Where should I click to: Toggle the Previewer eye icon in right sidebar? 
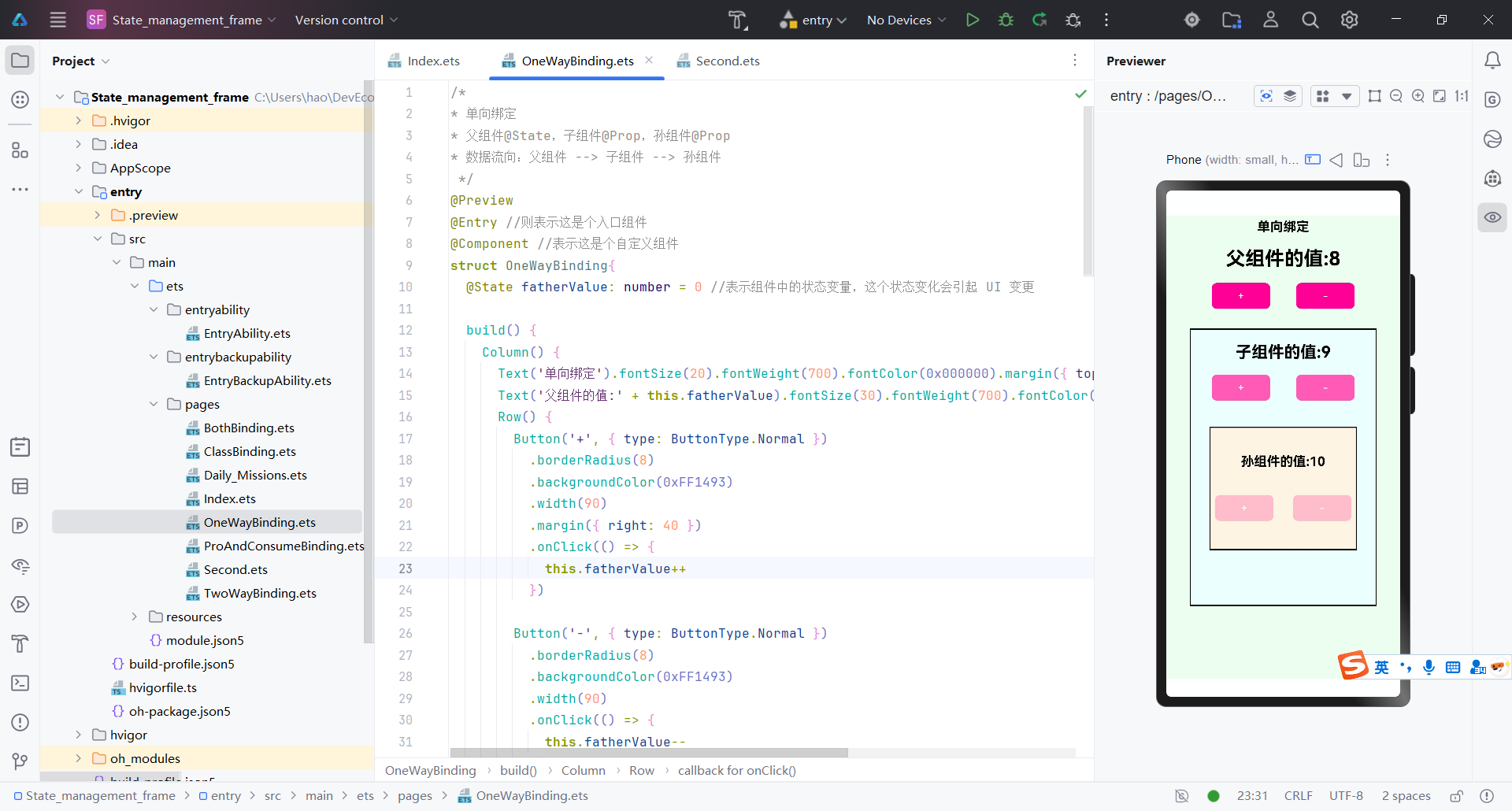pos(1492,217)
